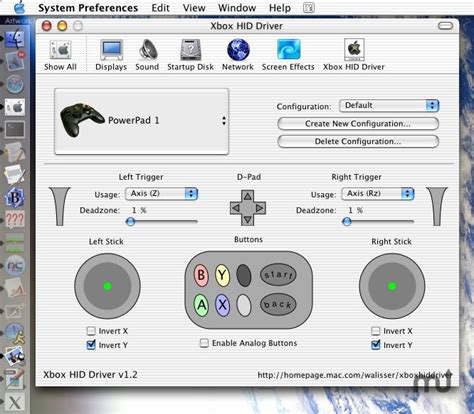Click Delete Configuration button

pos(358,141)
